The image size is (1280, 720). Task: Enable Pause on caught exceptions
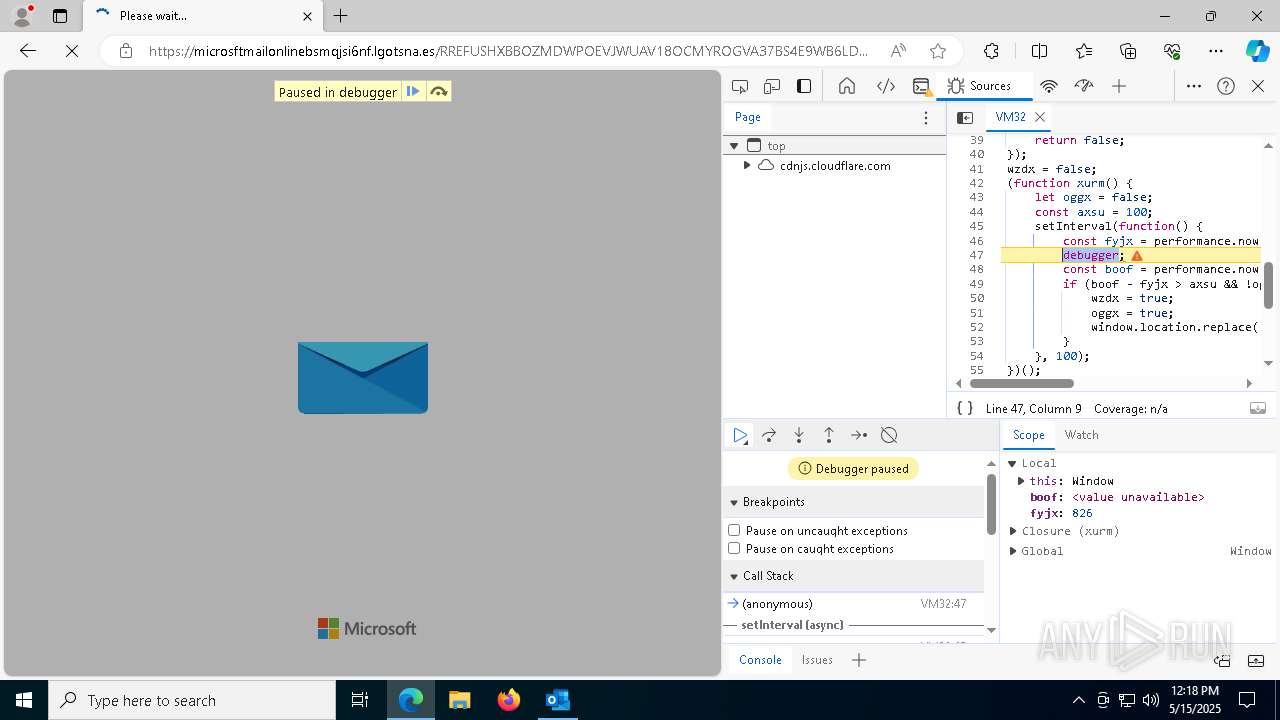click(x=734, y=548)
